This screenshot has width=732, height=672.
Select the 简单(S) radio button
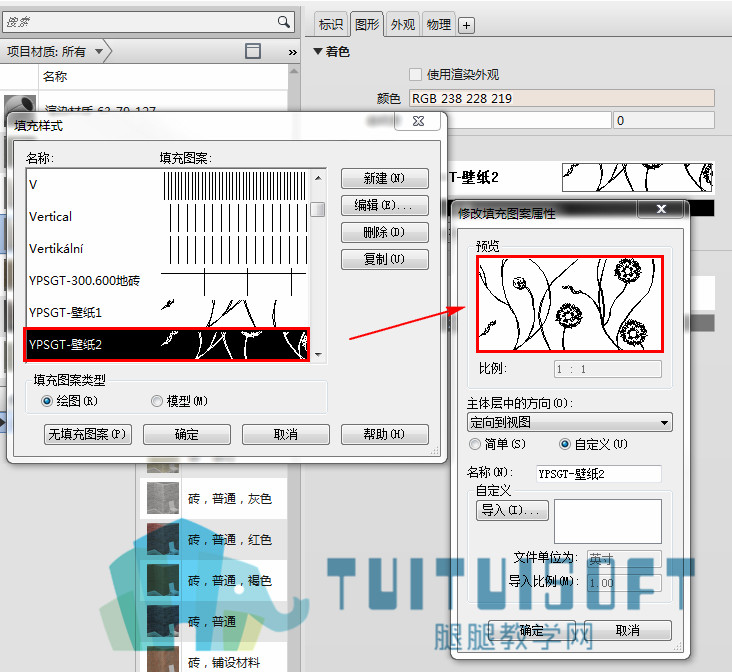click(475, 444)
